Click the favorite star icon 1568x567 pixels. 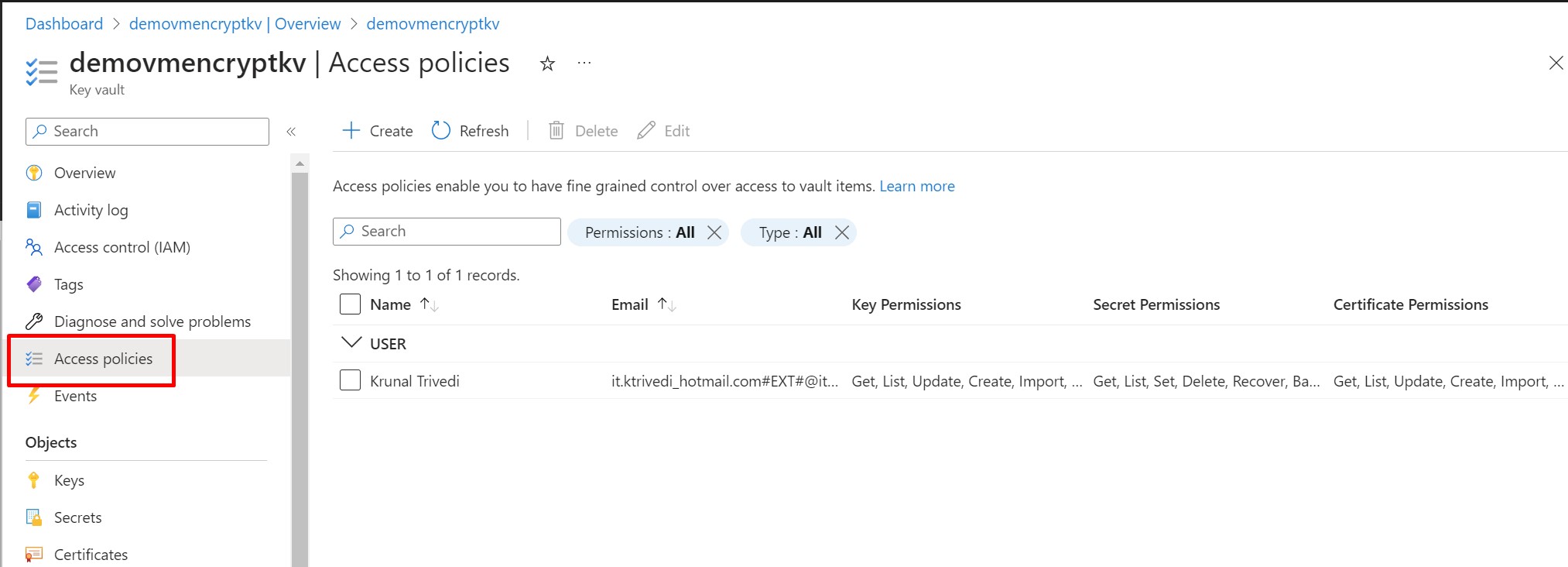click(547, 64)
